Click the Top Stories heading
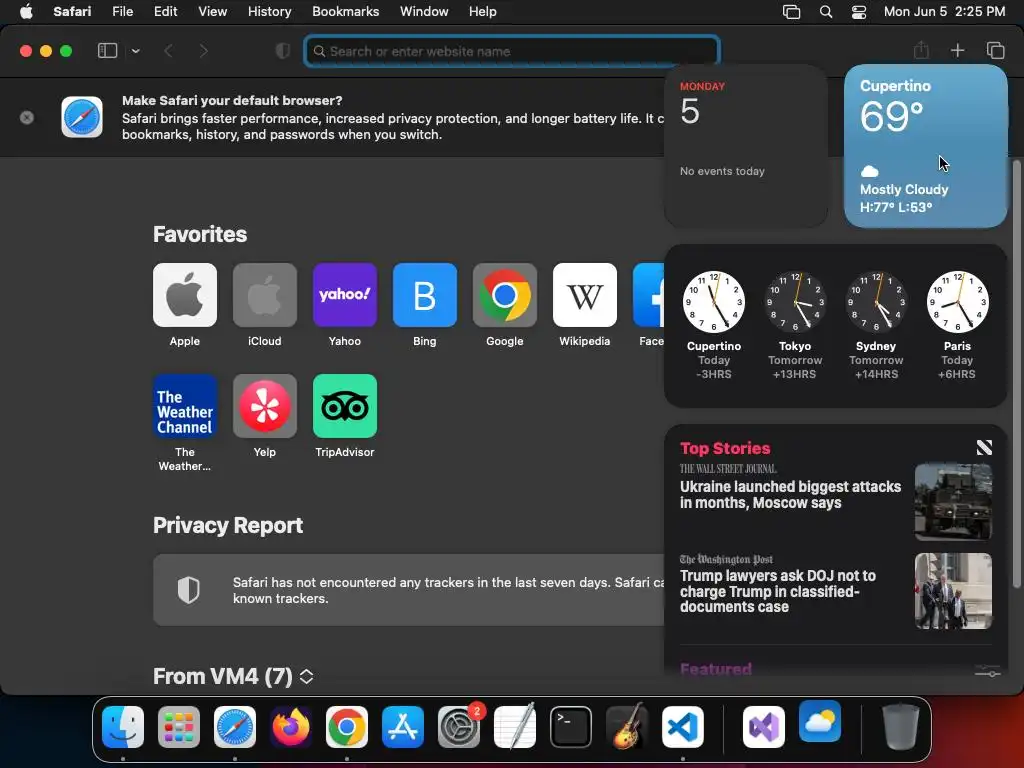This screenshot has width=1024, height=768. pyautogui.click(x=725, y=448)
